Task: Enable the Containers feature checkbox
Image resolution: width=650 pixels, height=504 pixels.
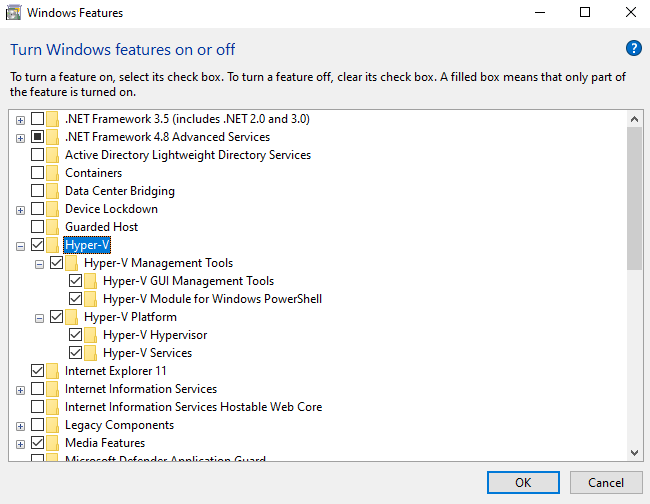Action: 37,172
